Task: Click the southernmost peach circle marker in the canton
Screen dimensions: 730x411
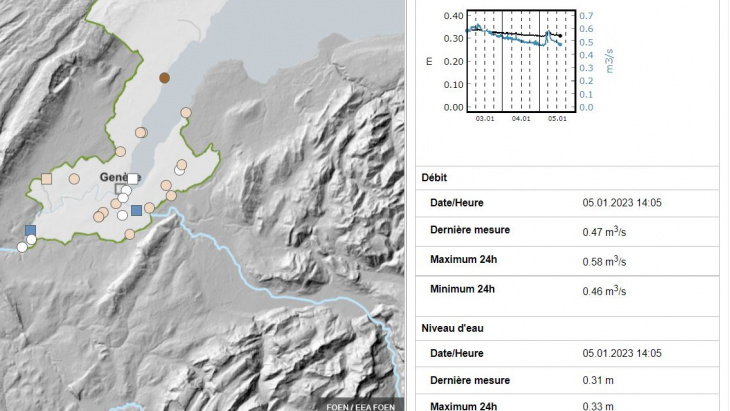Action: click(129, 234)
